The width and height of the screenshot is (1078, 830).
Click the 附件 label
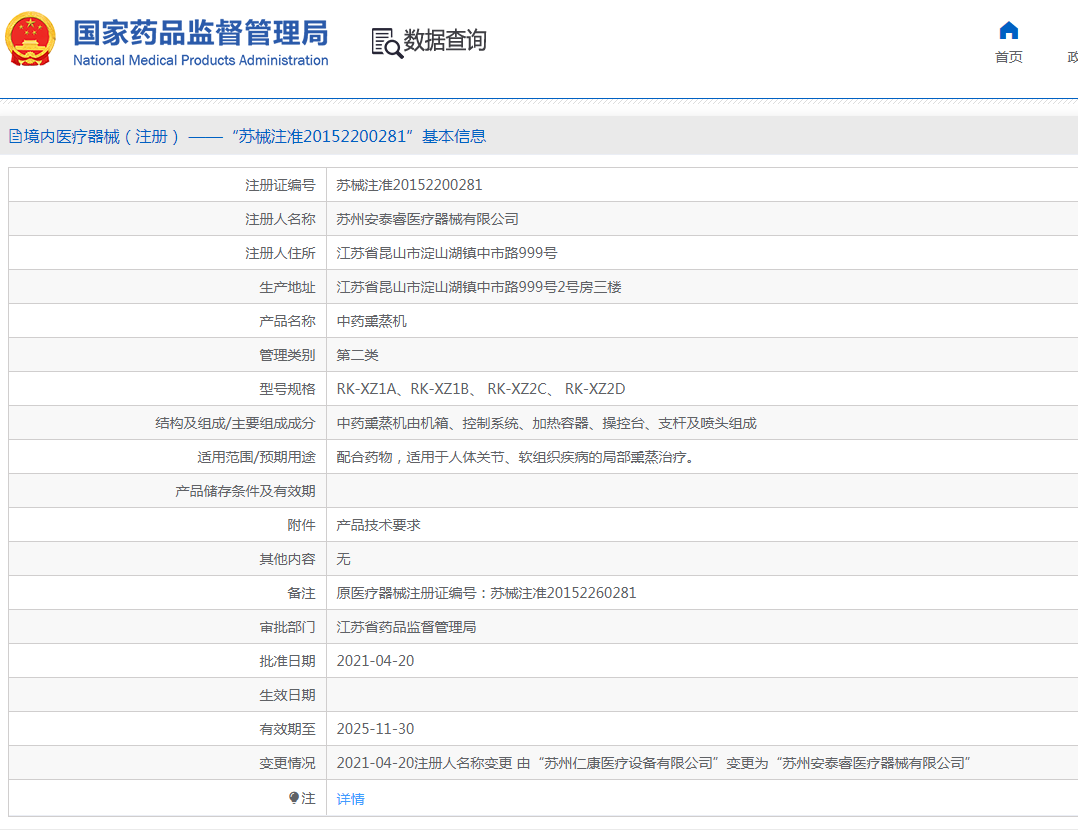pos(301,525)
